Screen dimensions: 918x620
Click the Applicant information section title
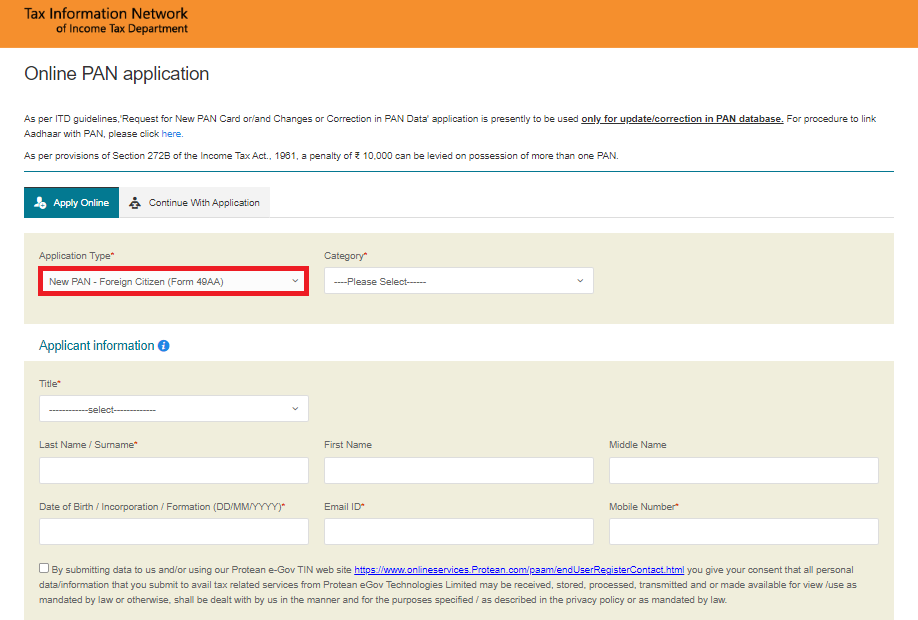96,346
